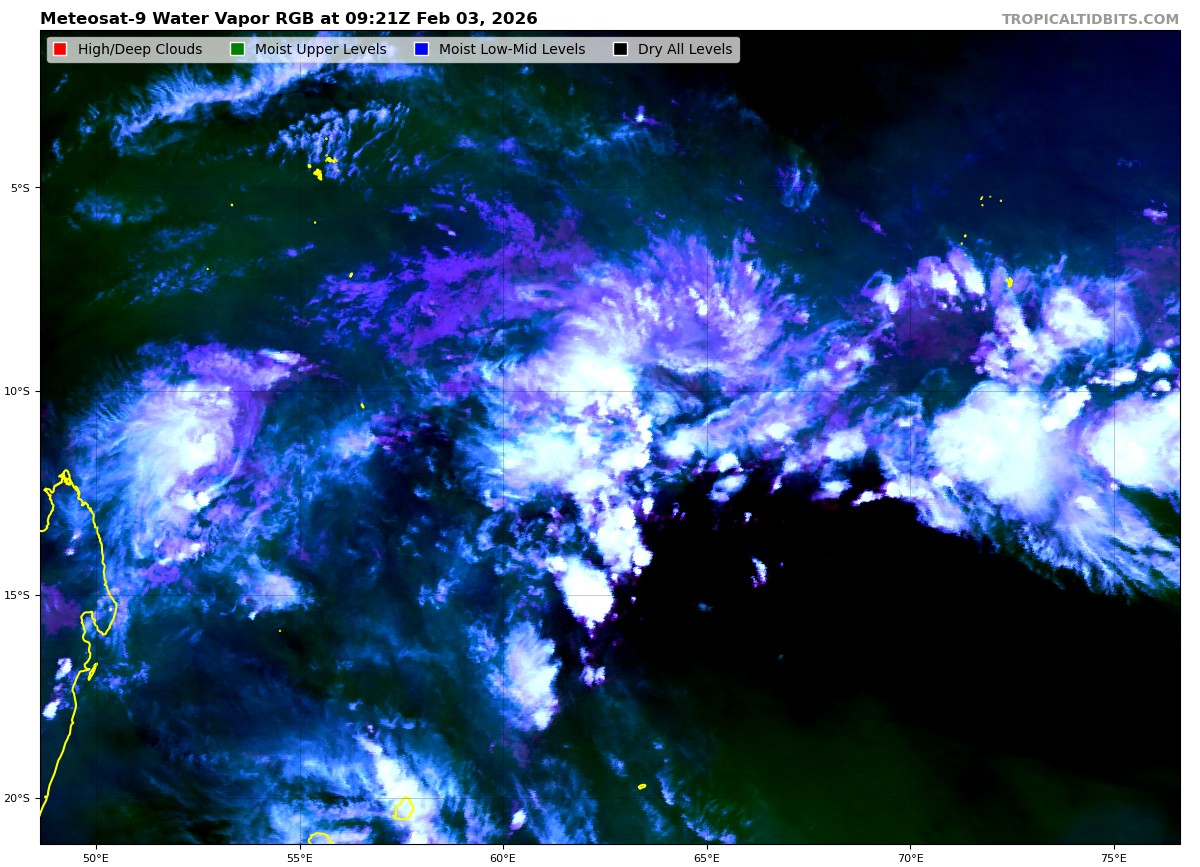Click the 60°E longitude axis label
The image size is (1200, 867).
[503, 857]
